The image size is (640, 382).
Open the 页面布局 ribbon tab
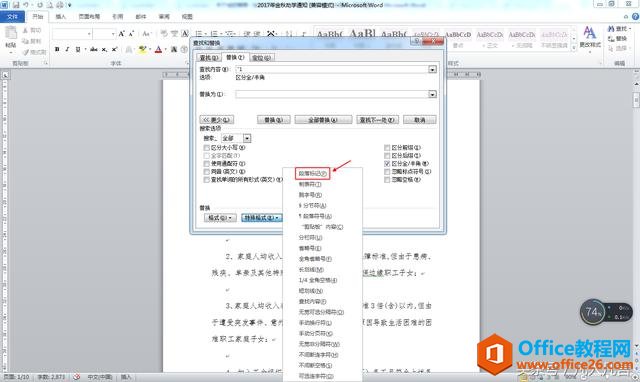click(89, 17)
